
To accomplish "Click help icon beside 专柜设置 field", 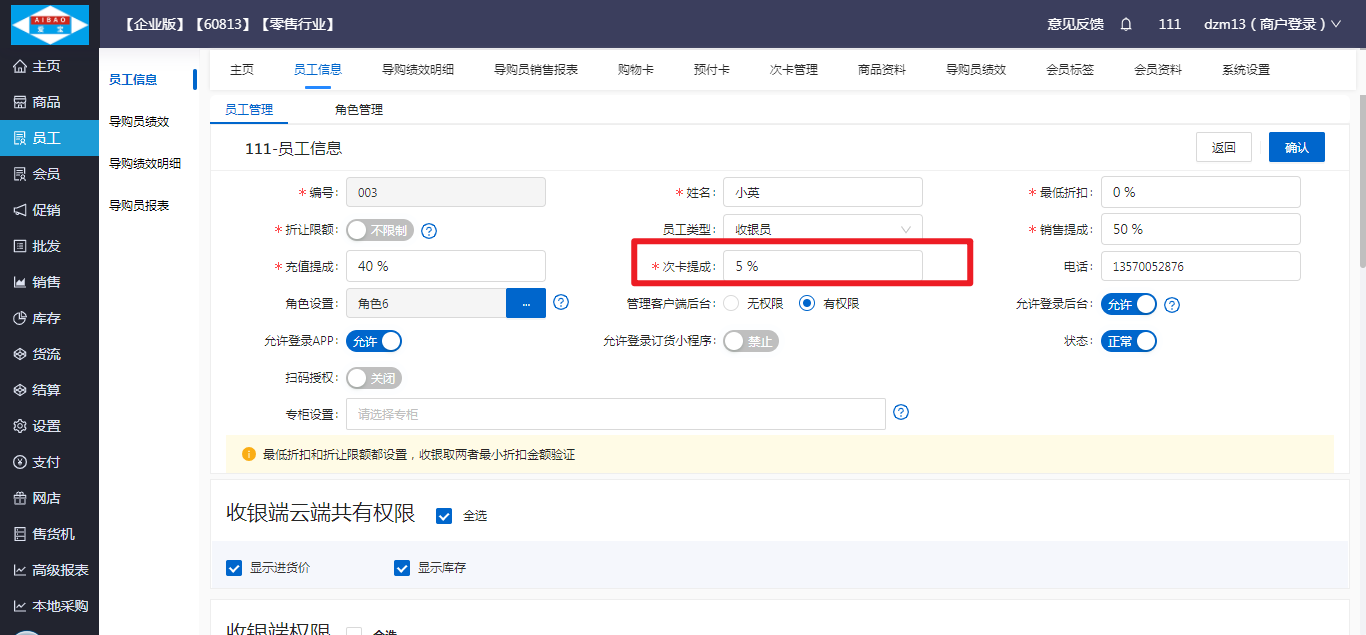I will pyautogui.click(x=900, y=412).
